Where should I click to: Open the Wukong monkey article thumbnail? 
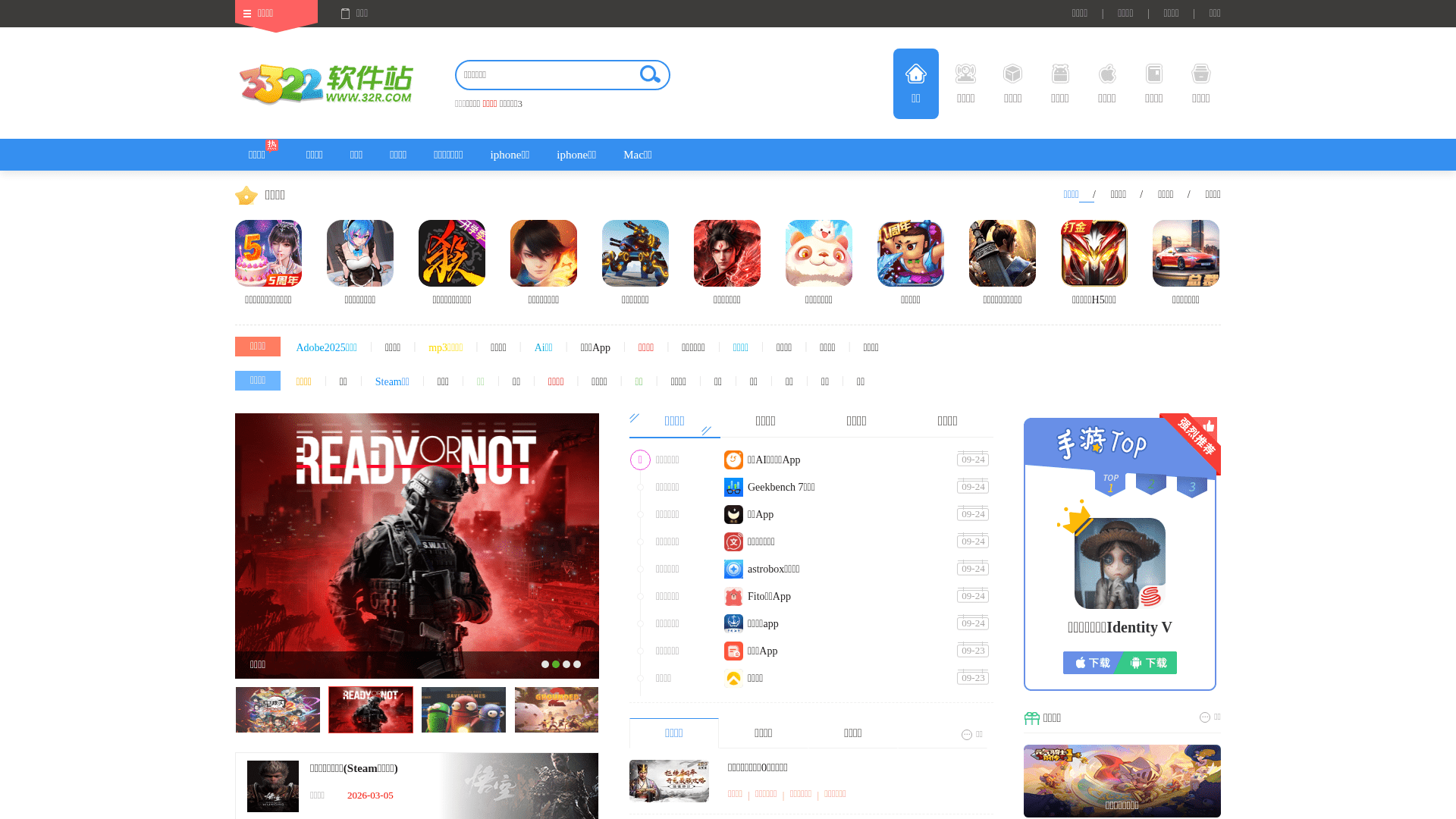(x=273, y=786)
